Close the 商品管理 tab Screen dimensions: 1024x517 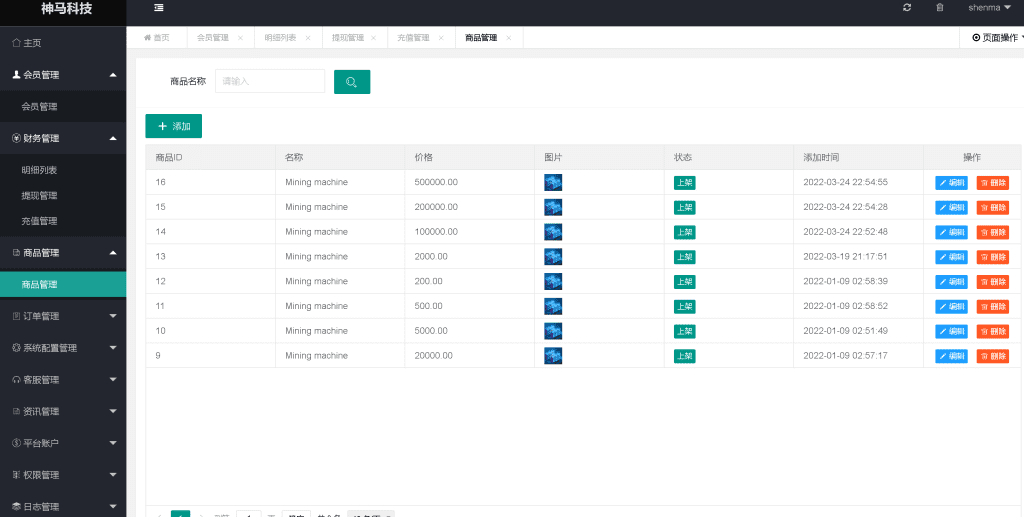point(509,38)
